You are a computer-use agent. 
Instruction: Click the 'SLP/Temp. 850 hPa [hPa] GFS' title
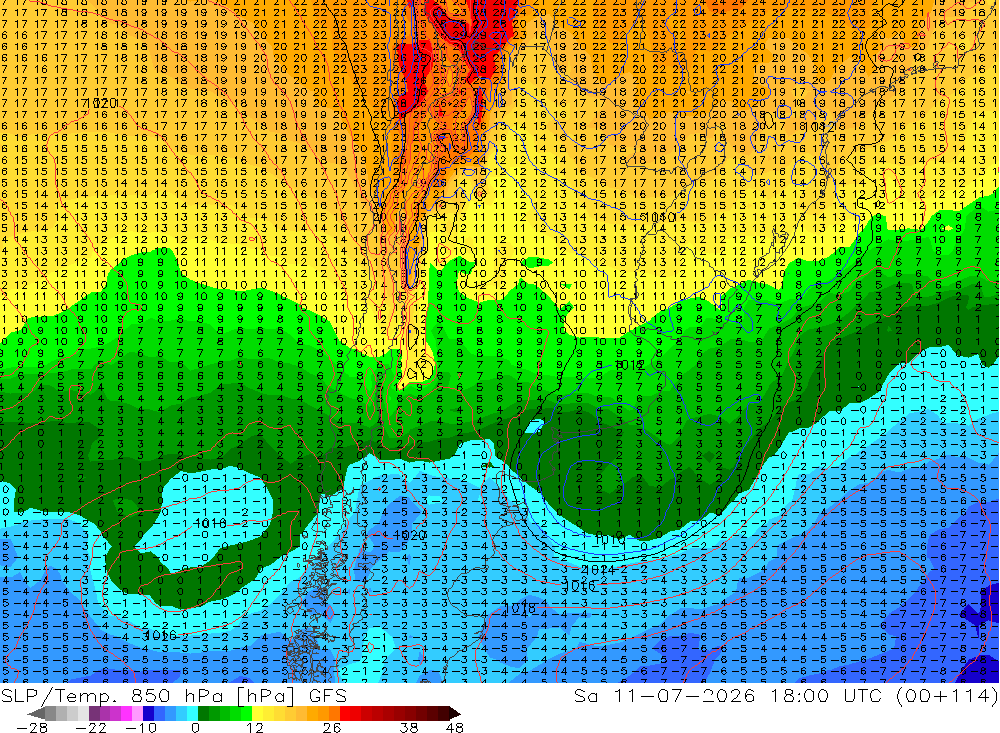coord(173,695)
